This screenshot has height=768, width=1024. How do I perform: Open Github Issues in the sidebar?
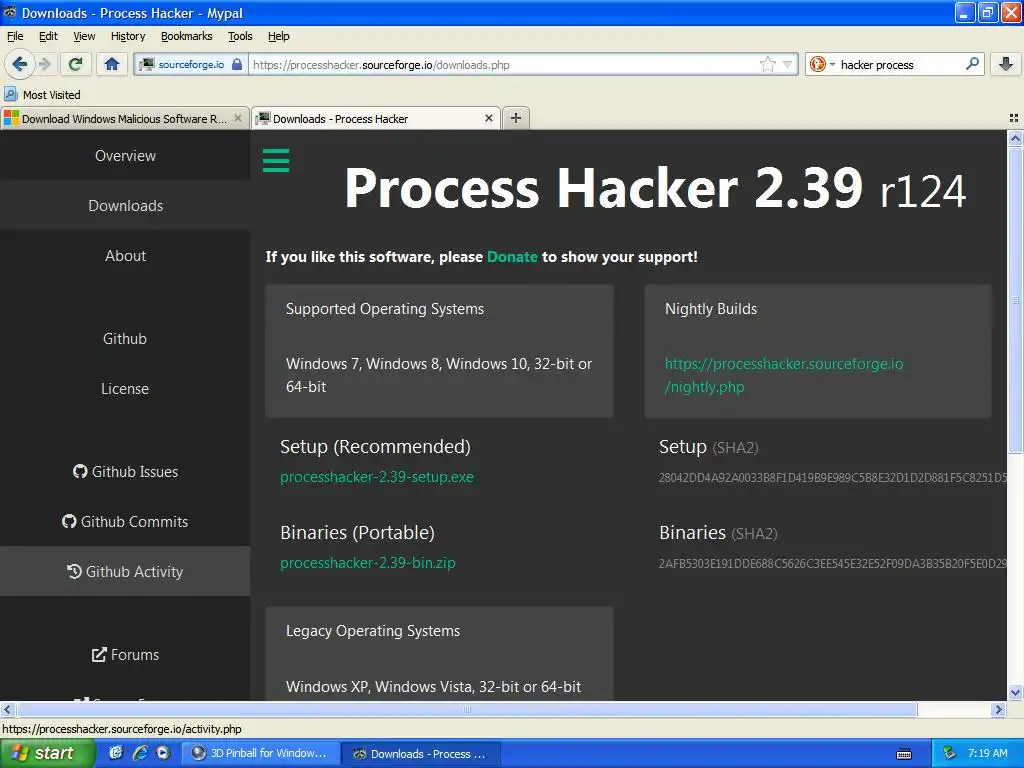125,472
